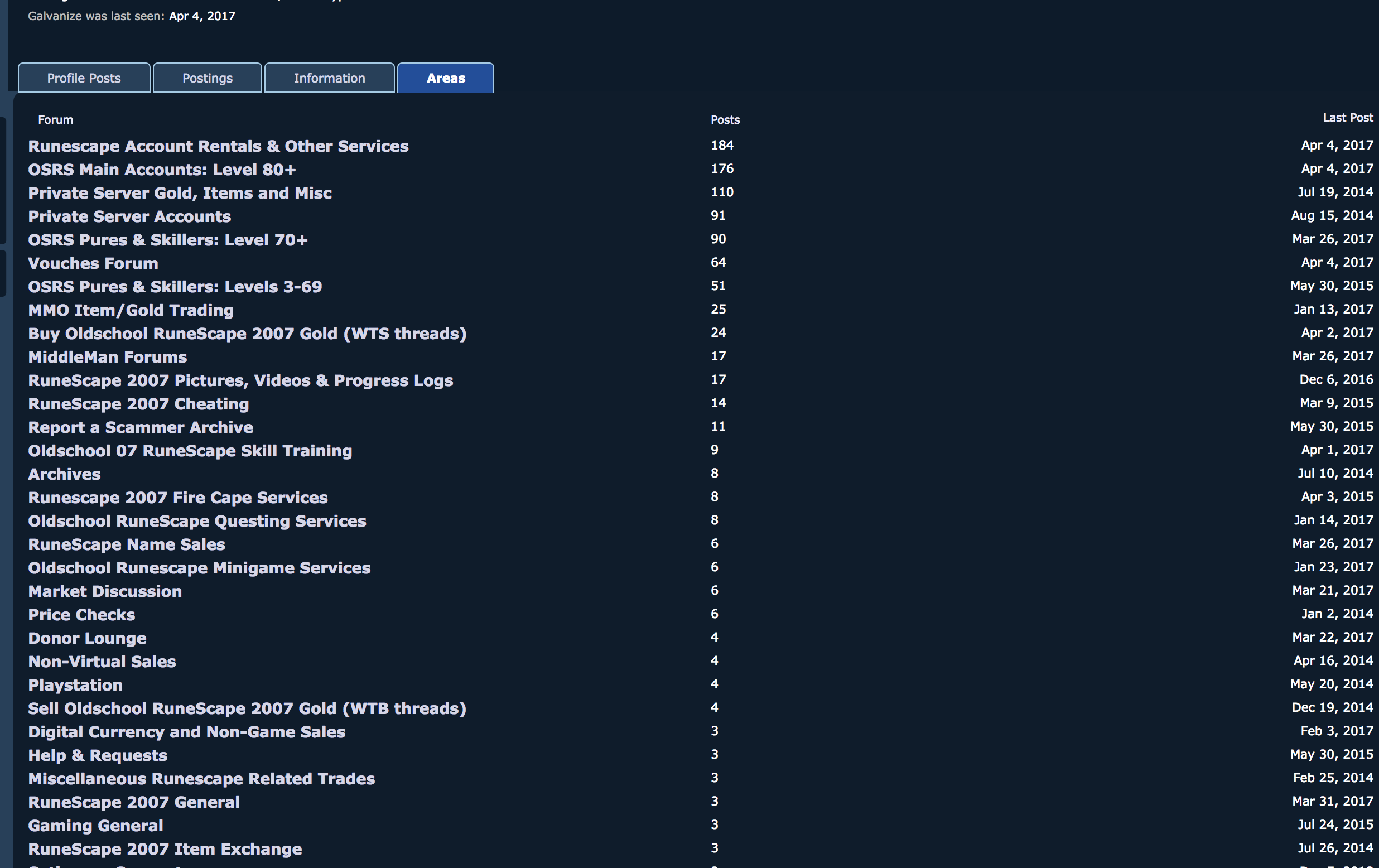Open the Vouches Forum link
1379x868 pixels.
point(93,263)
